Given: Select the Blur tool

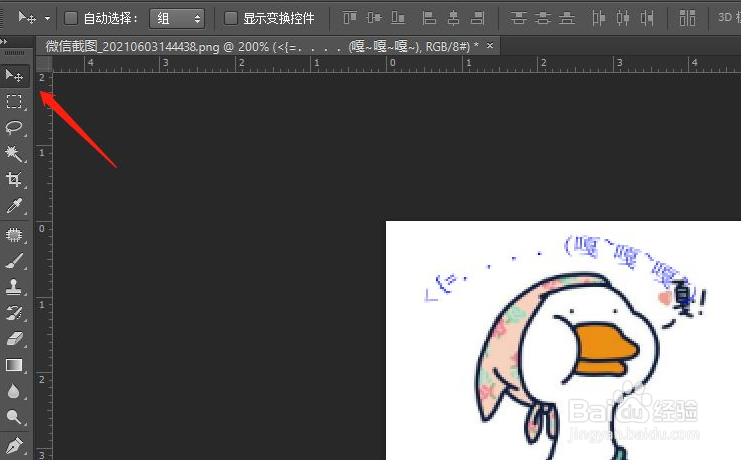Looking at the screenshot, I should [14, 391].
